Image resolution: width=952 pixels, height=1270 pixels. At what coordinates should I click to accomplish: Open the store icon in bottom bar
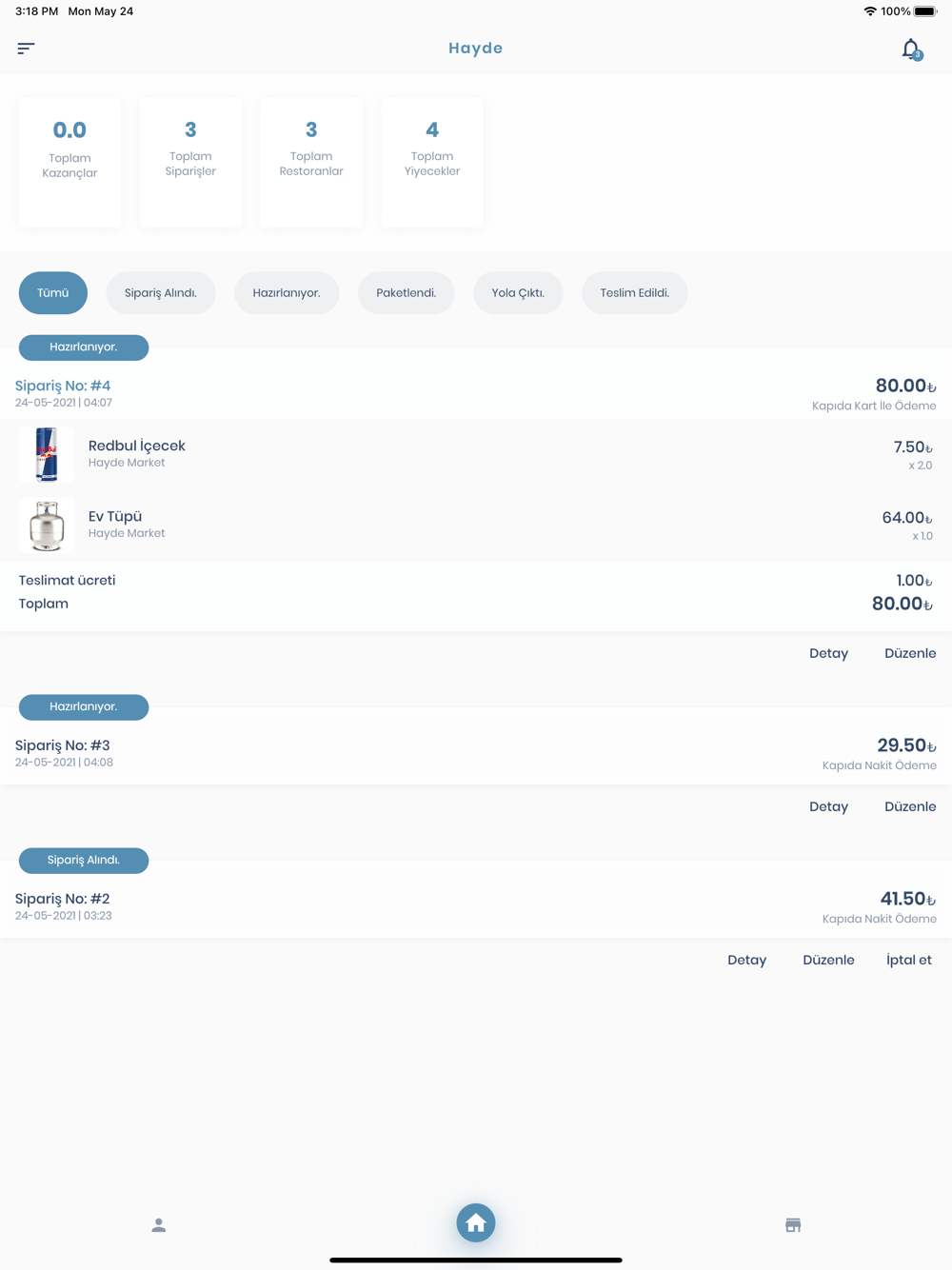793,1225
